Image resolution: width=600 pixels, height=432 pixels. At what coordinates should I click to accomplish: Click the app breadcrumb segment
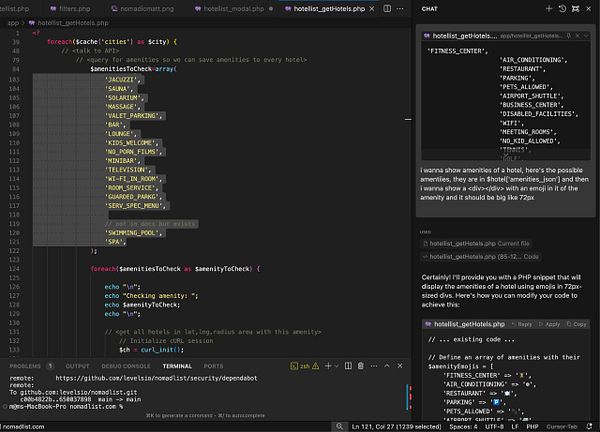point(13,23)
